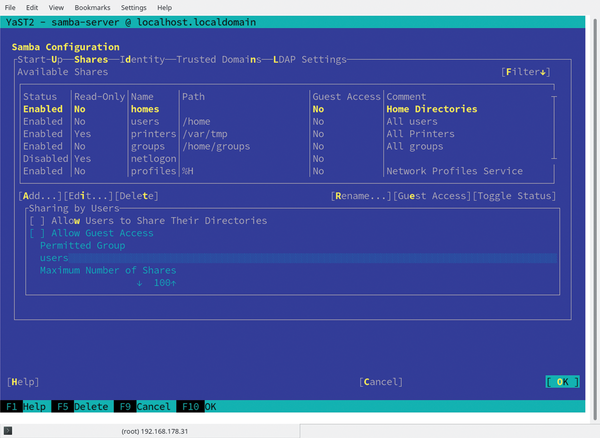
Task: Open the Help menu in menu bar
Action: pos(165,8)
